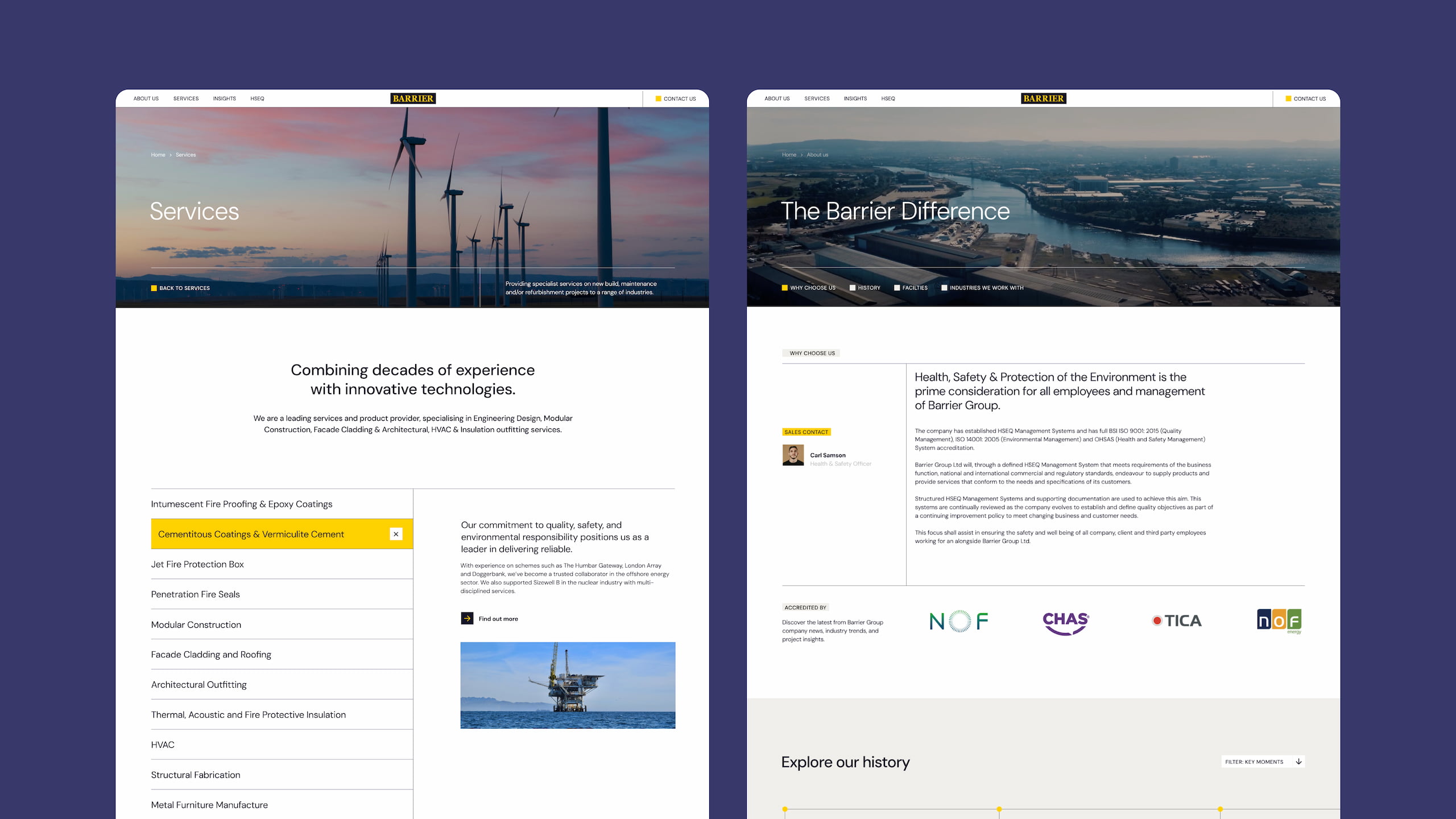
Task: Open the Filter: Key Moments dropdown
Action: coord(1263,762)
